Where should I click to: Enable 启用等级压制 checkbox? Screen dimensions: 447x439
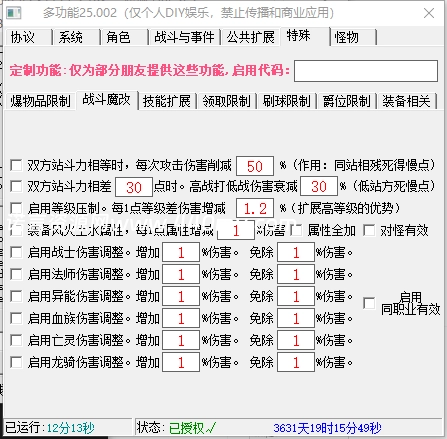pyautogui.click(x=16, y=208)
